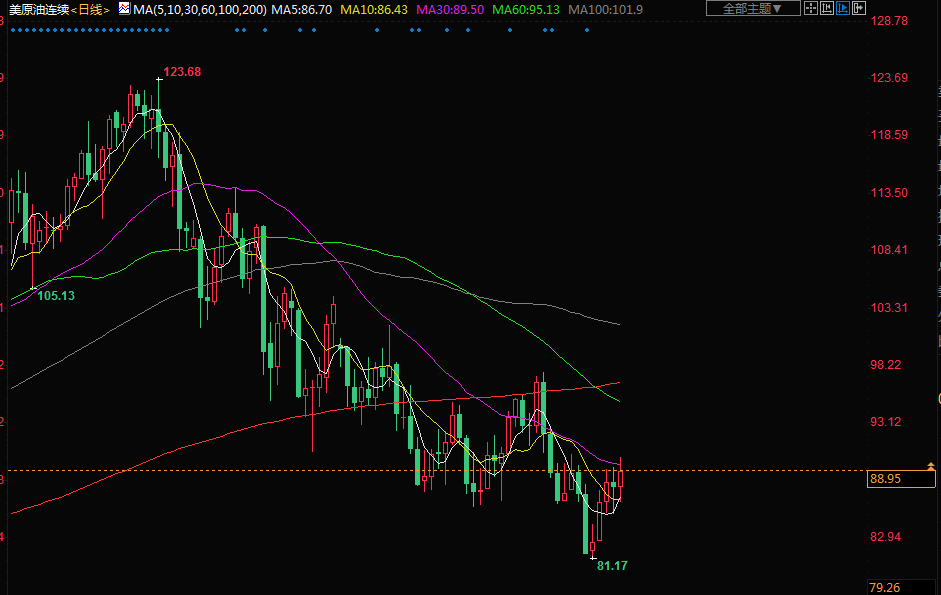Select the magenta MA30:89.50 legend label
Screen dimensions: 941x595
tap(454, 9)
